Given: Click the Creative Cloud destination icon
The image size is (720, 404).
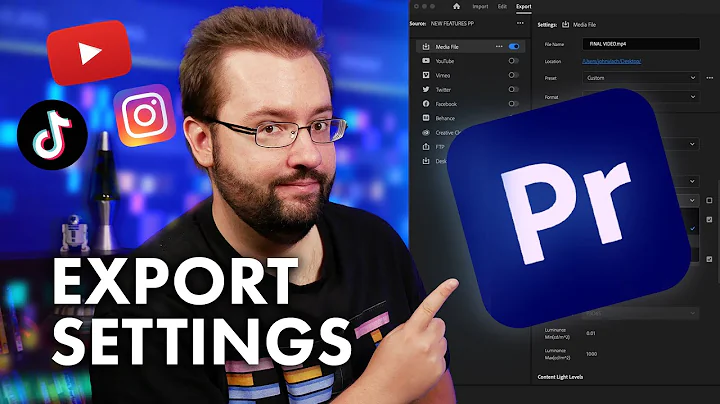Looking at the screenshot, I should [426, 132].
